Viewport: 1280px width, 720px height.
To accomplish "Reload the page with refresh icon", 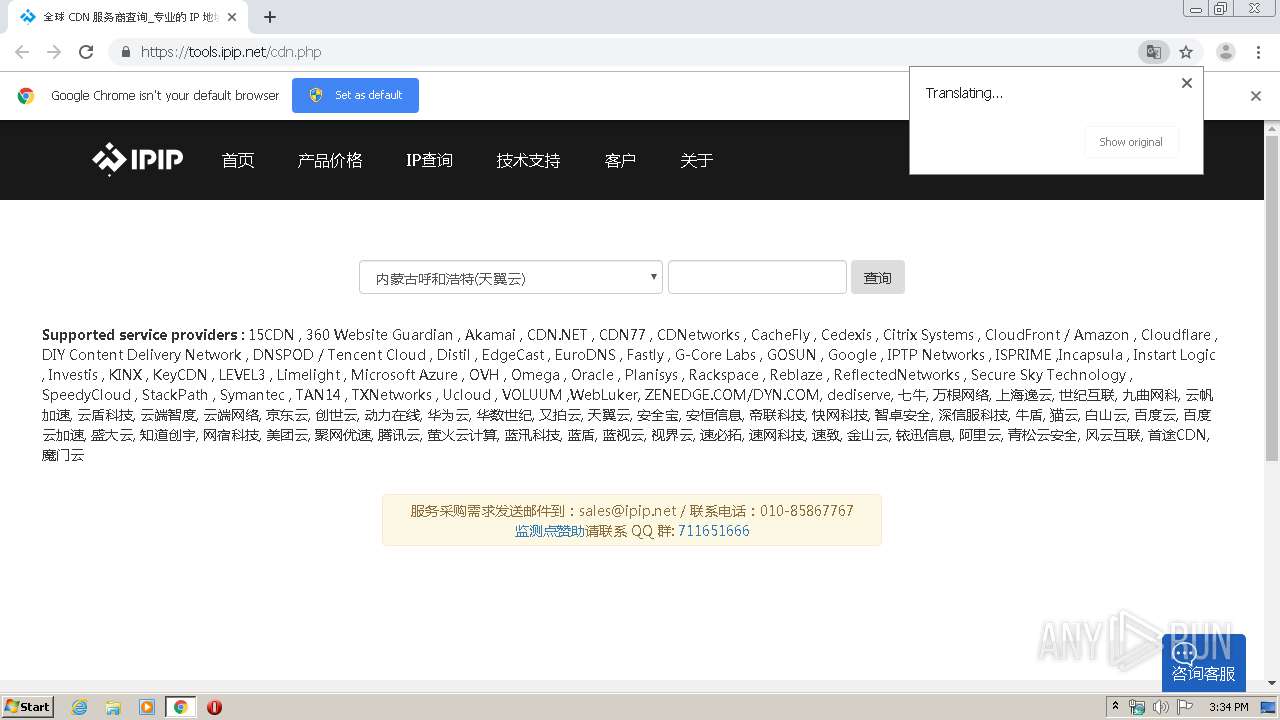I will click(86, 52).
